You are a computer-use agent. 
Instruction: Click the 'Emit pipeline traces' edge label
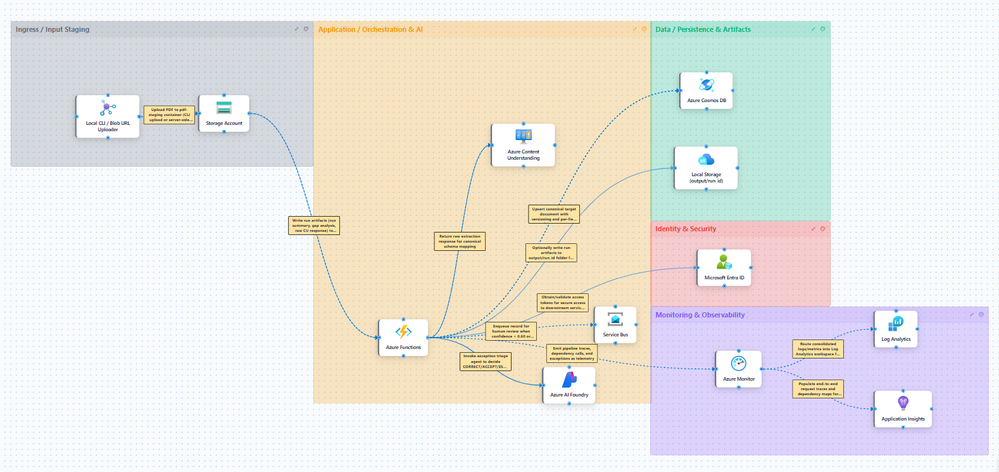tap(571, 354)
